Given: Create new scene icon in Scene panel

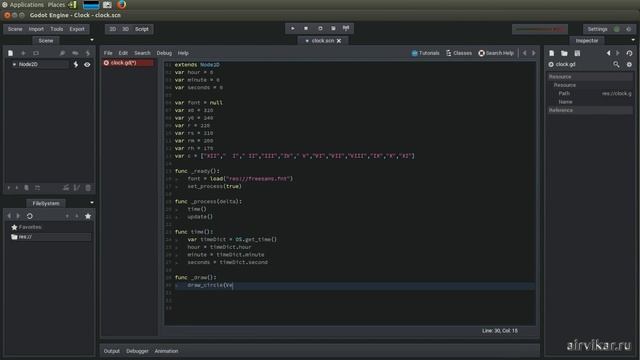Looking at the screenshot, I should click(11, 53).
